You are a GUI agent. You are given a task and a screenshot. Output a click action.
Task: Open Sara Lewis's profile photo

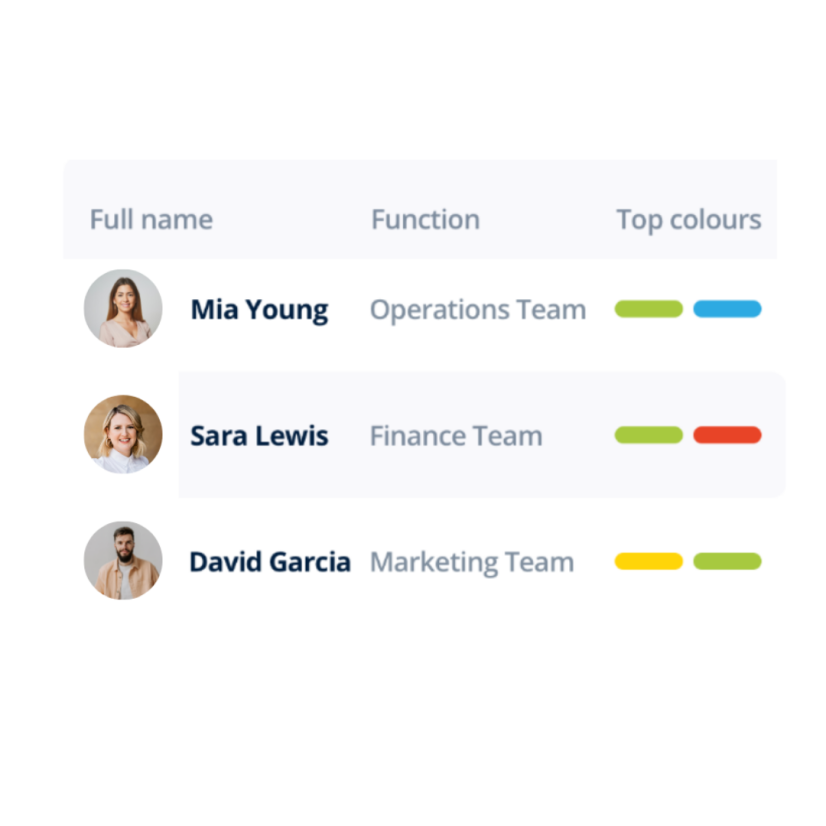[x=123, y=435]
